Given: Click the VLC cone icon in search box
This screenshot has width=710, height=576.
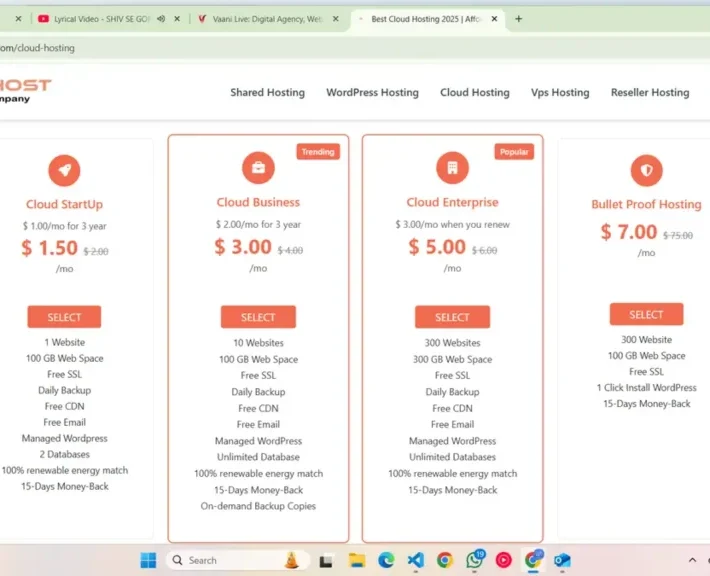Looking at the screenshot, I should (x=292, y=560).
